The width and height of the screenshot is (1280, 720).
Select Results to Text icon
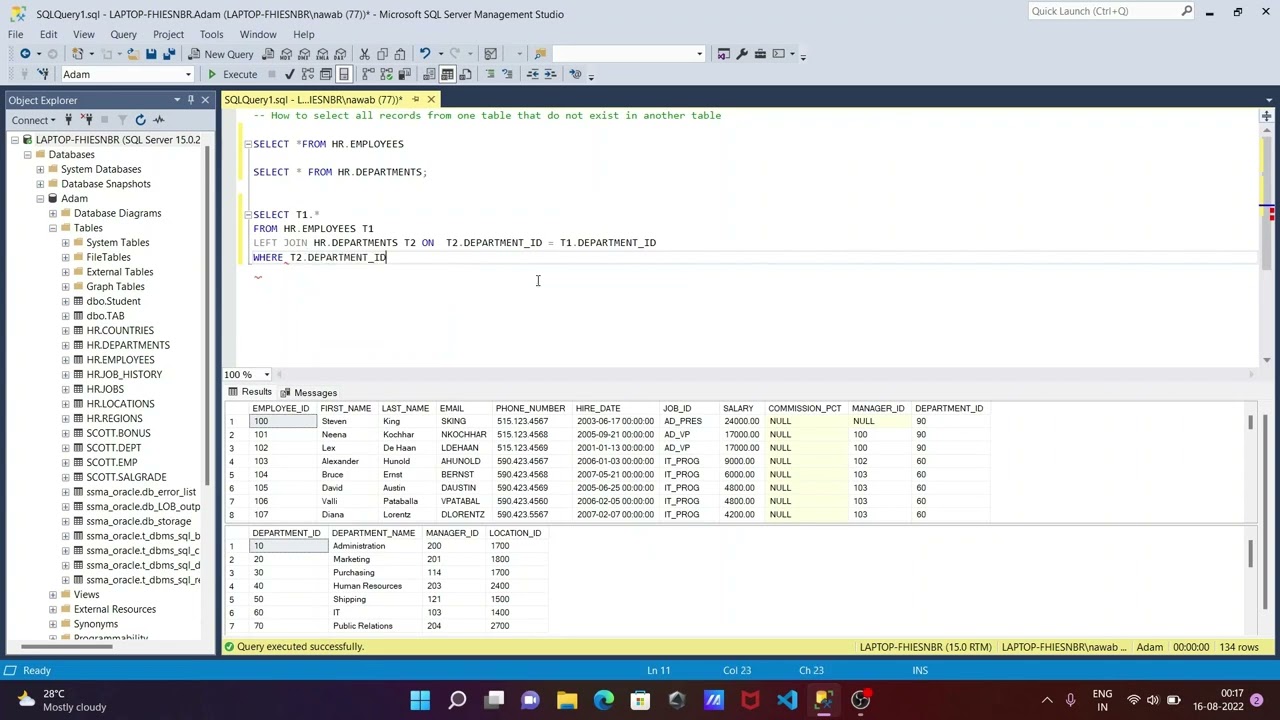[429, 74]
